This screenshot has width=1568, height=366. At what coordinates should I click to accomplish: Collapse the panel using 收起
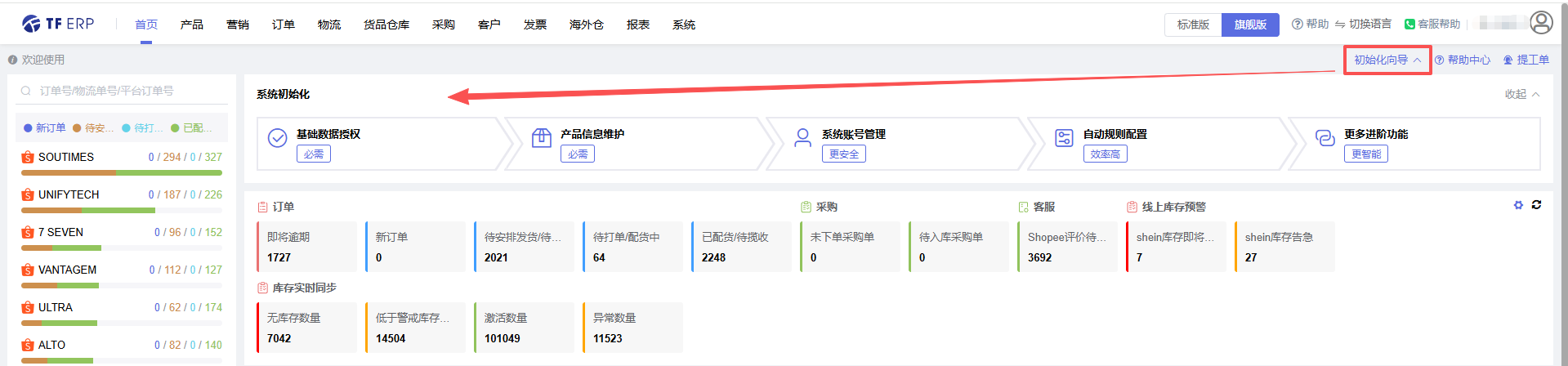point(1521,94)
